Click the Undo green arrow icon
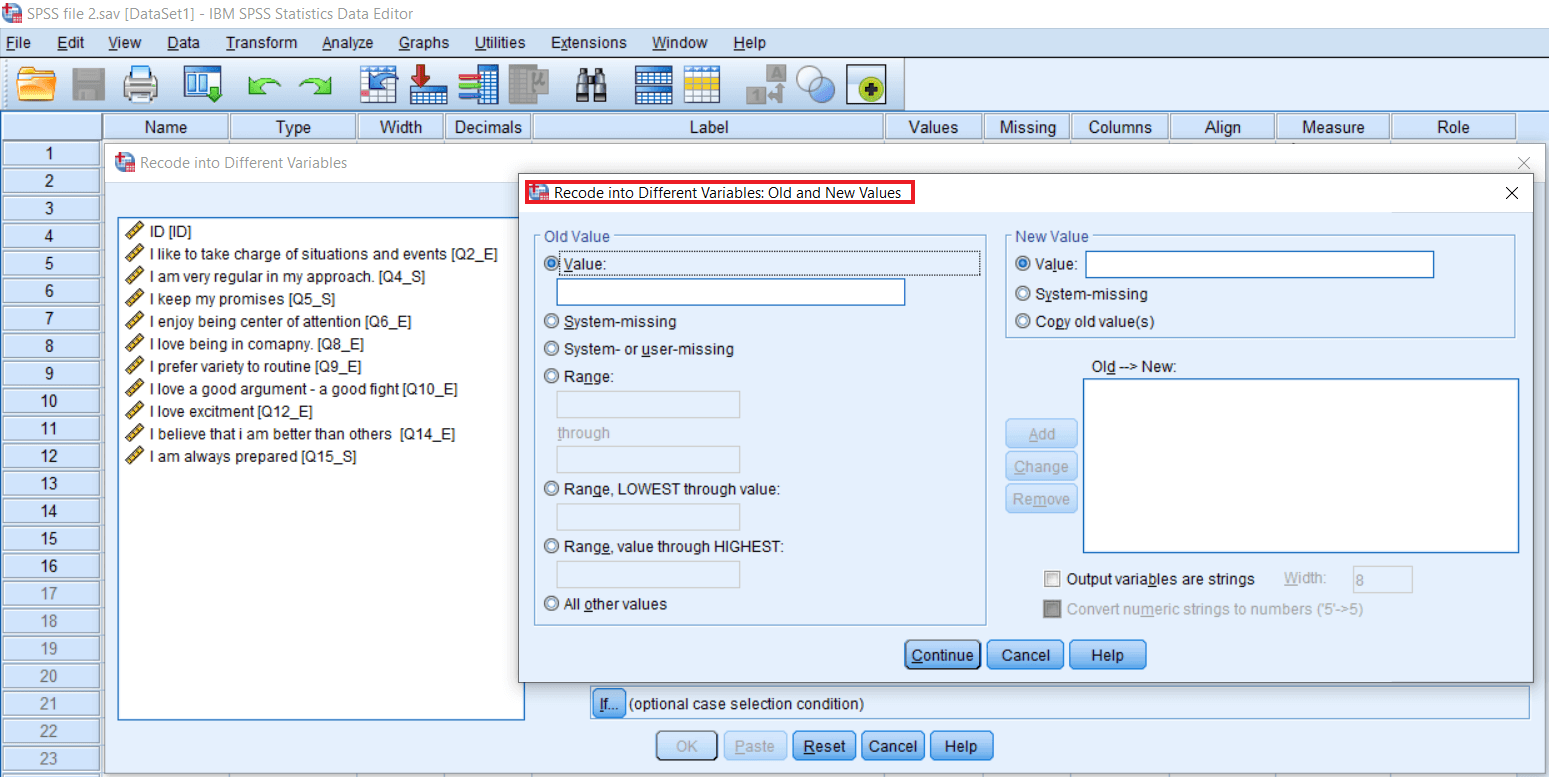 point(264,87)
